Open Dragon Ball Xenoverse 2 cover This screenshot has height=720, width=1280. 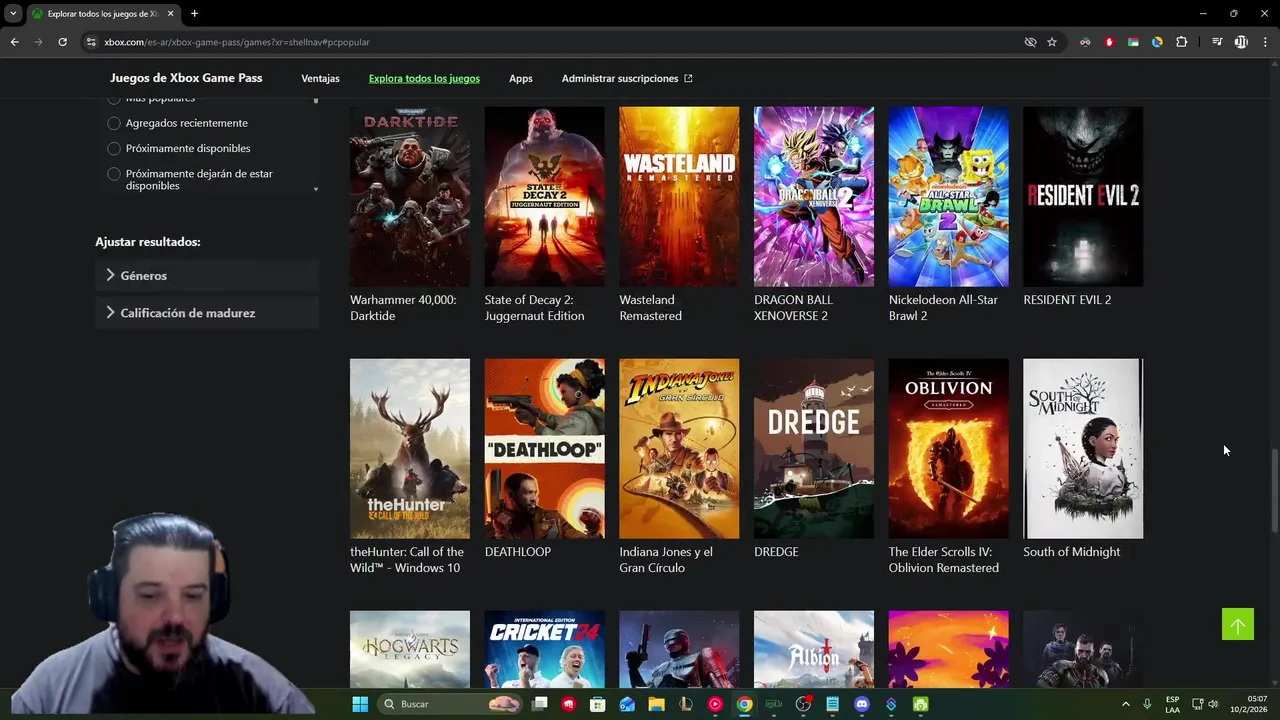(814, 197)
